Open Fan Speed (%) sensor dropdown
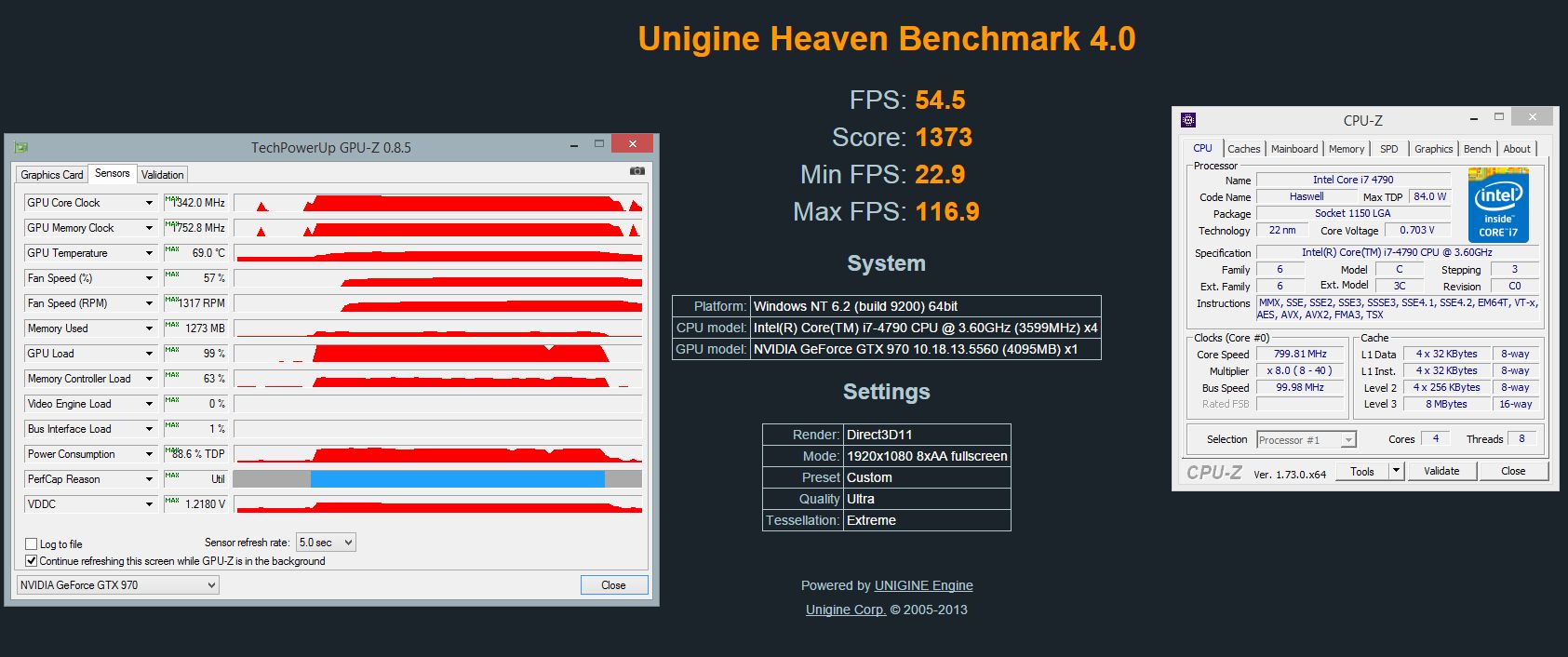Image resolution: width=1568 pixels, height=657 pixels. click(149, 278)
